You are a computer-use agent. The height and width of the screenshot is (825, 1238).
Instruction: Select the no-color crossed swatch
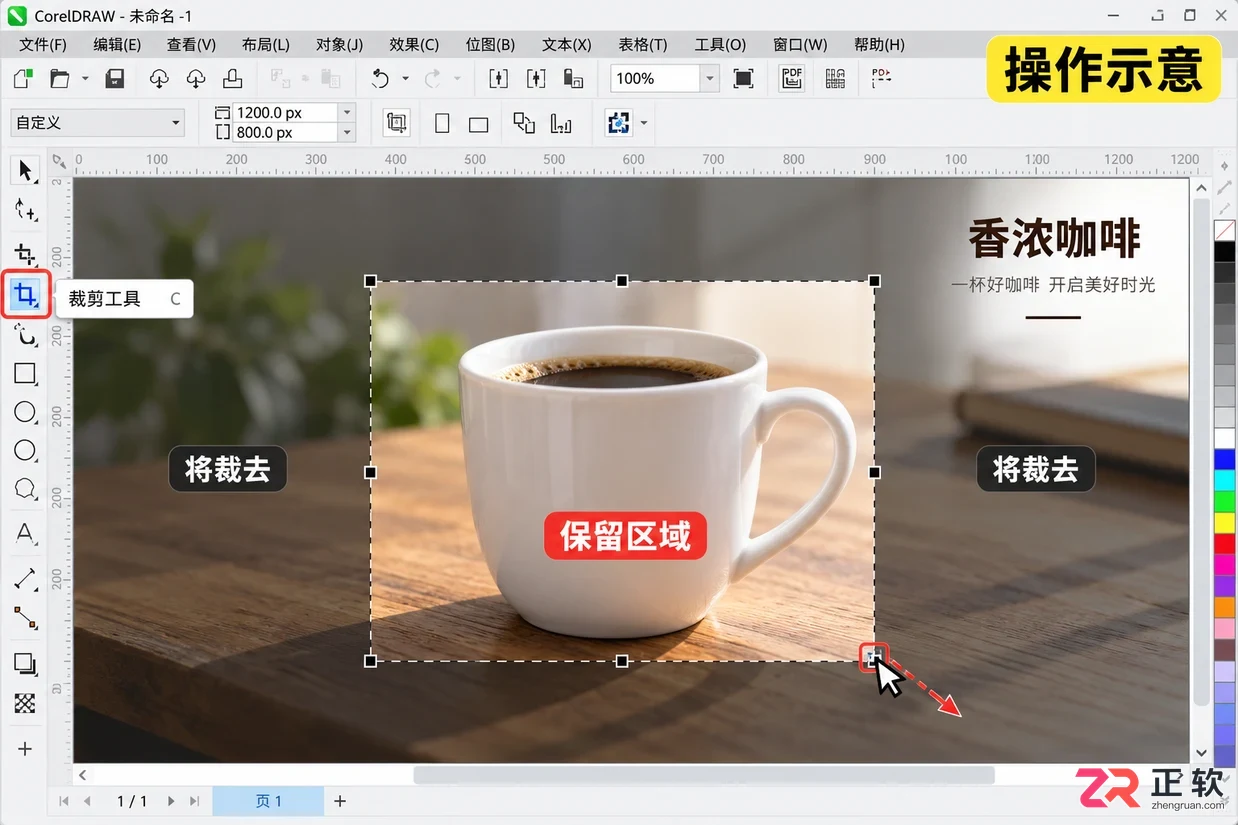pos(1225,230)
